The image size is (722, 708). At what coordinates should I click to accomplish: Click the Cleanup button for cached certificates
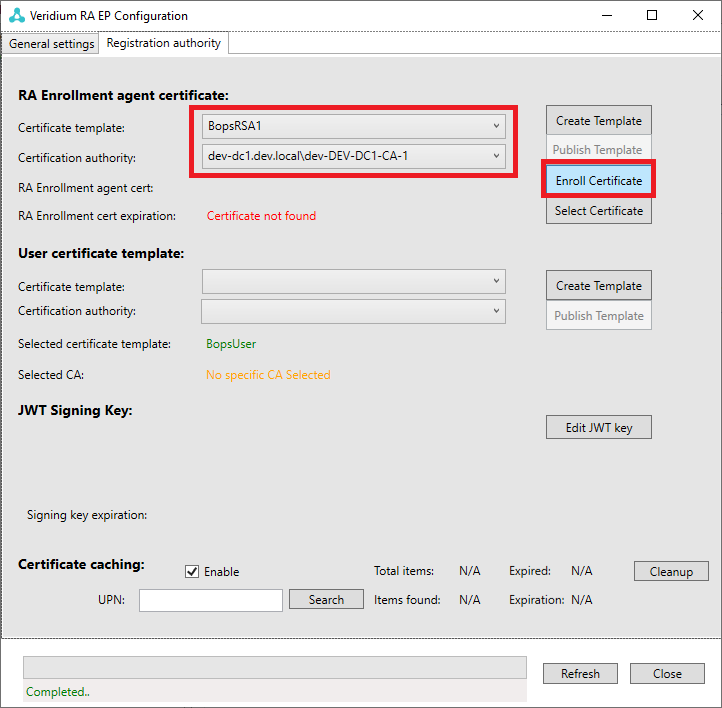(671, 572)
